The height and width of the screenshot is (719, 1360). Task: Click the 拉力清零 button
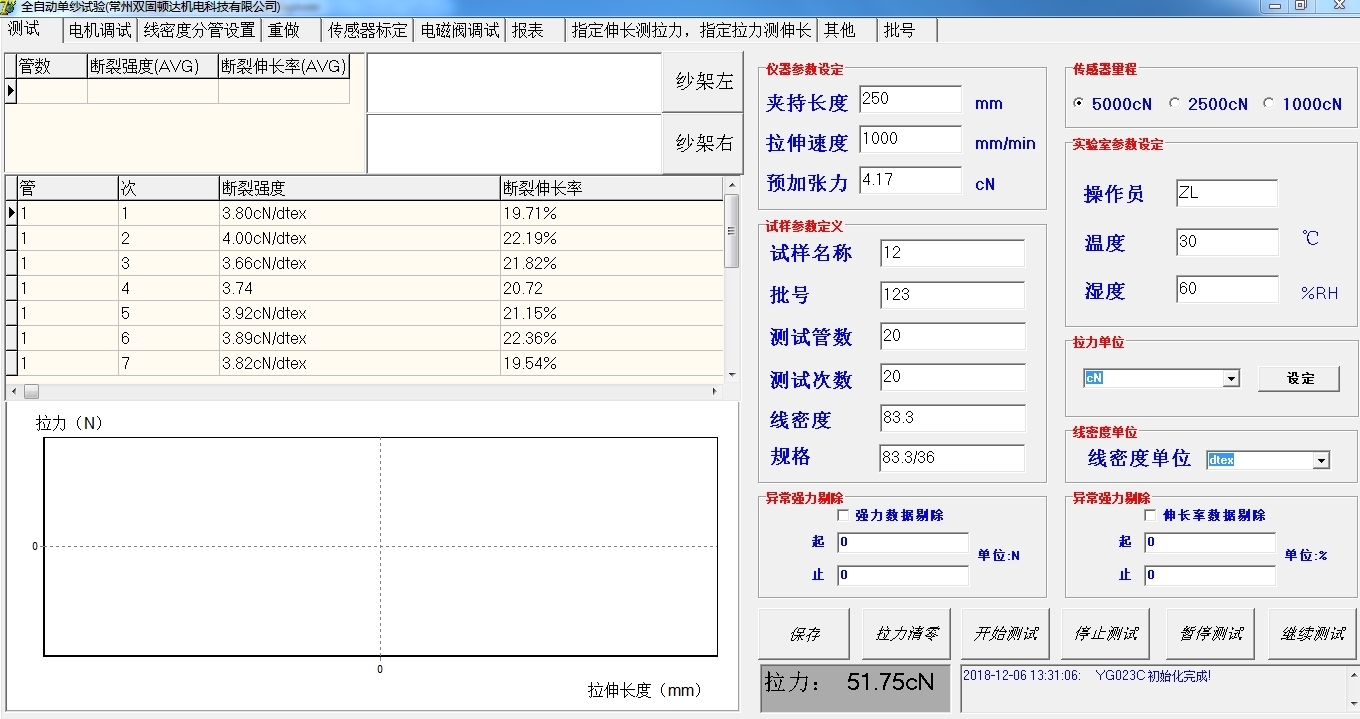click(907, 634)
